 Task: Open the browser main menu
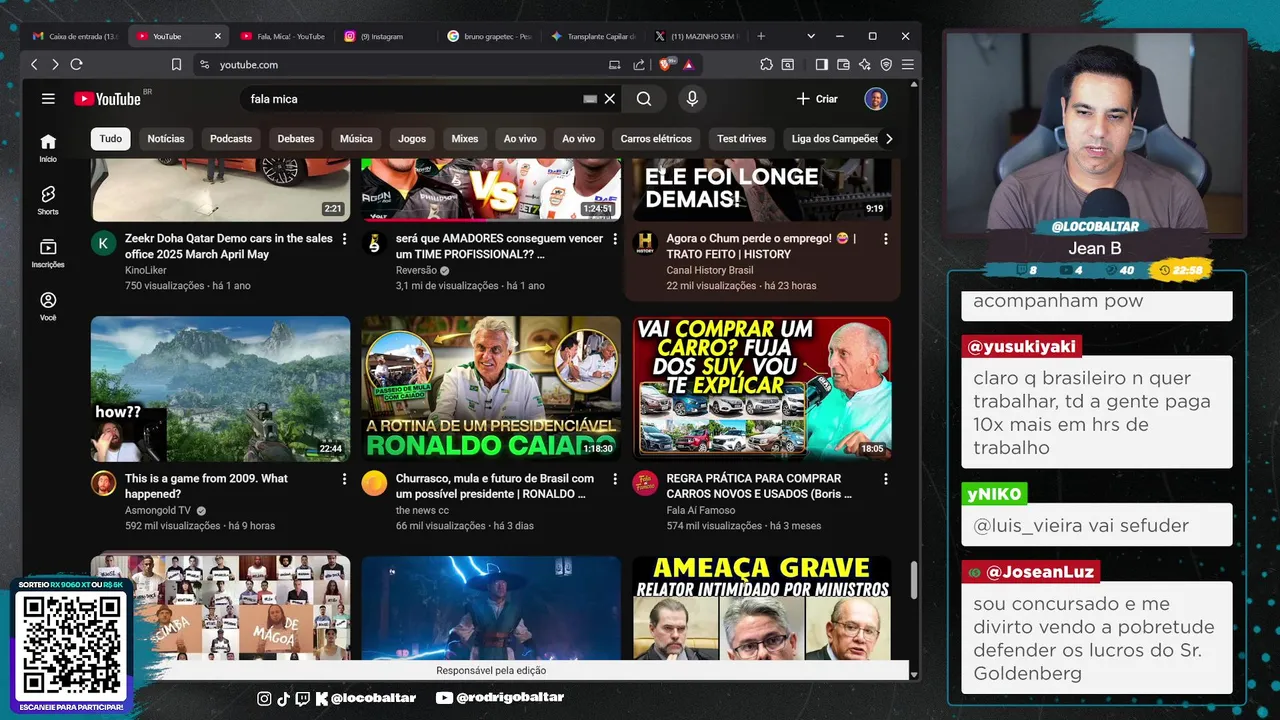908,64
